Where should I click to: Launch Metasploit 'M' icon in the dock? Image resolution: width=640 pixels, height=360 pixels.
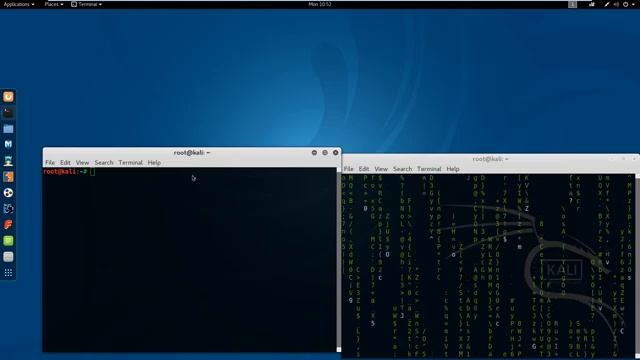tap(8, 144)
